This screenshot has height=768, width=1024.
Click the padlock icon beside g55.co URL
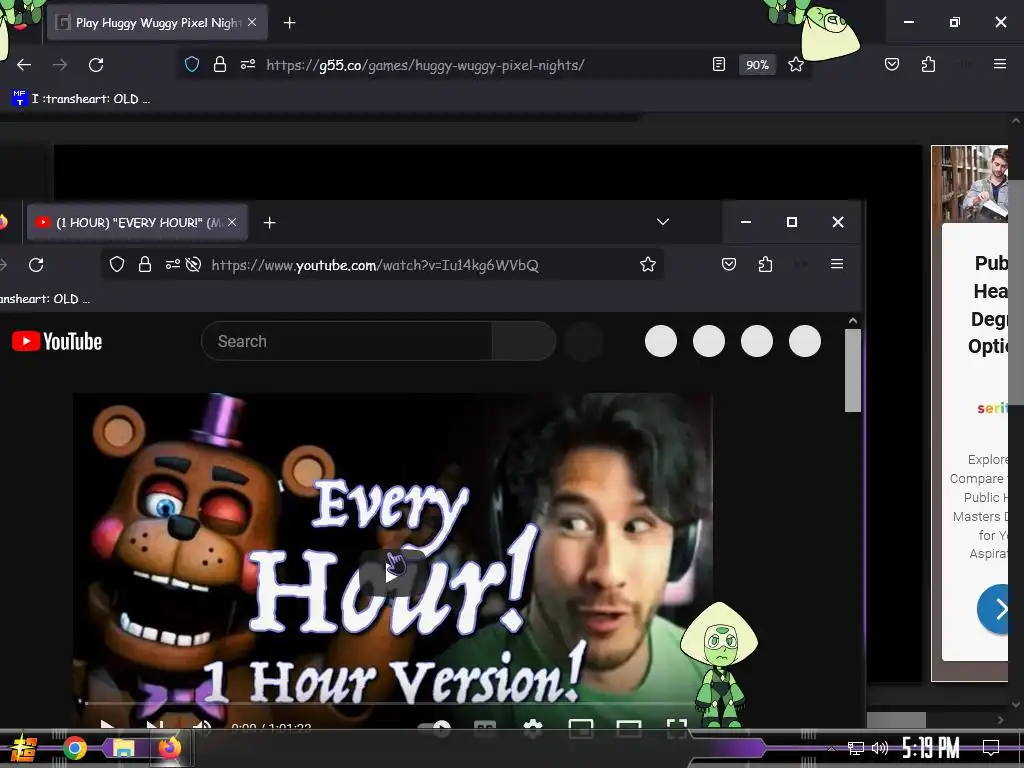220,64
